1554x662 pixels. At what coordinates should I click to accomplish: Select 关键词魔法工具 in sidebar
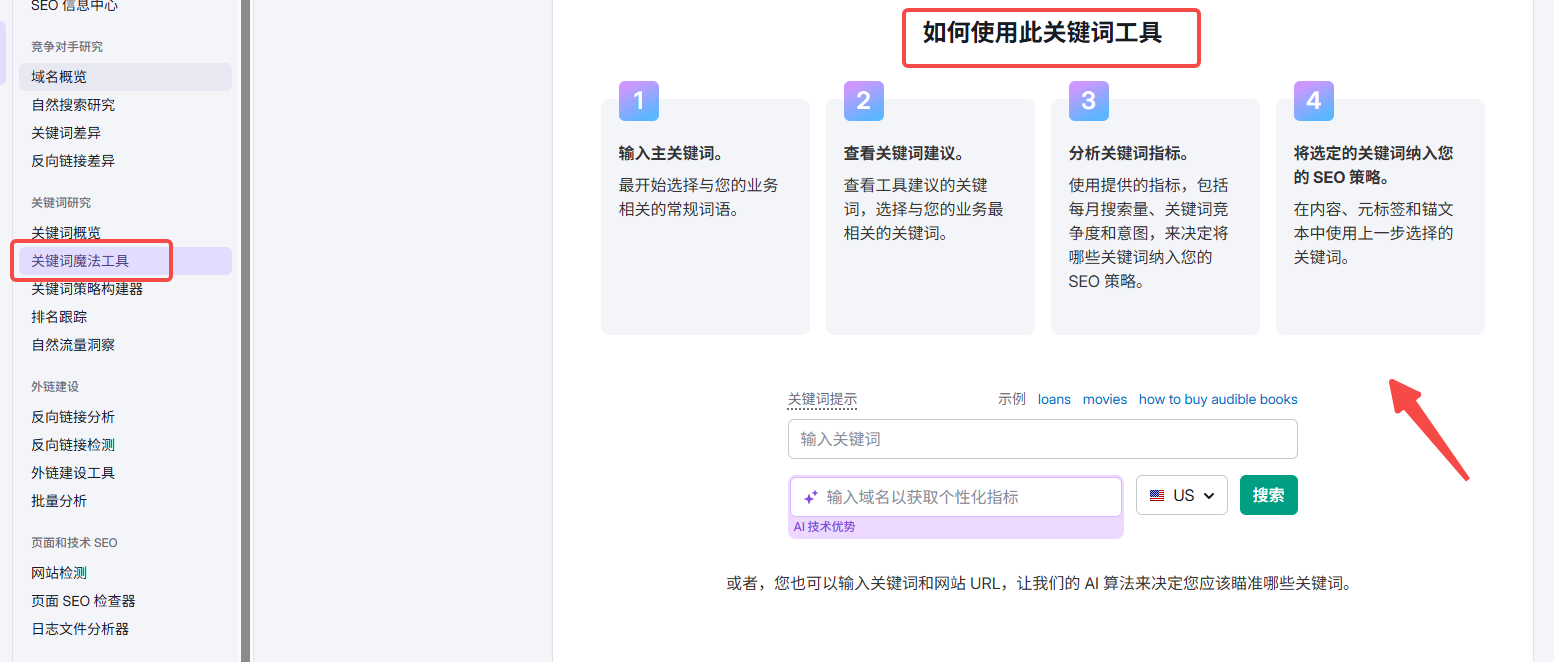point(125,261)
